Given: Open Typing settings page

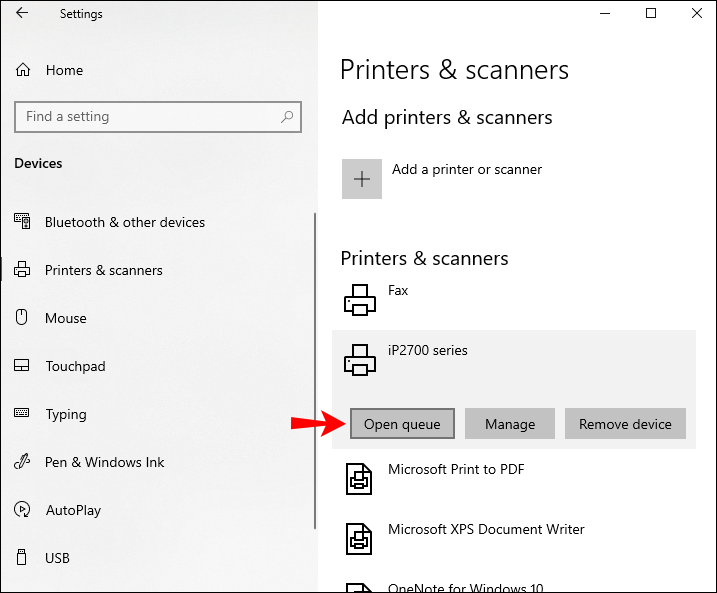Looking at the screenshot, I should click(66, 414).
